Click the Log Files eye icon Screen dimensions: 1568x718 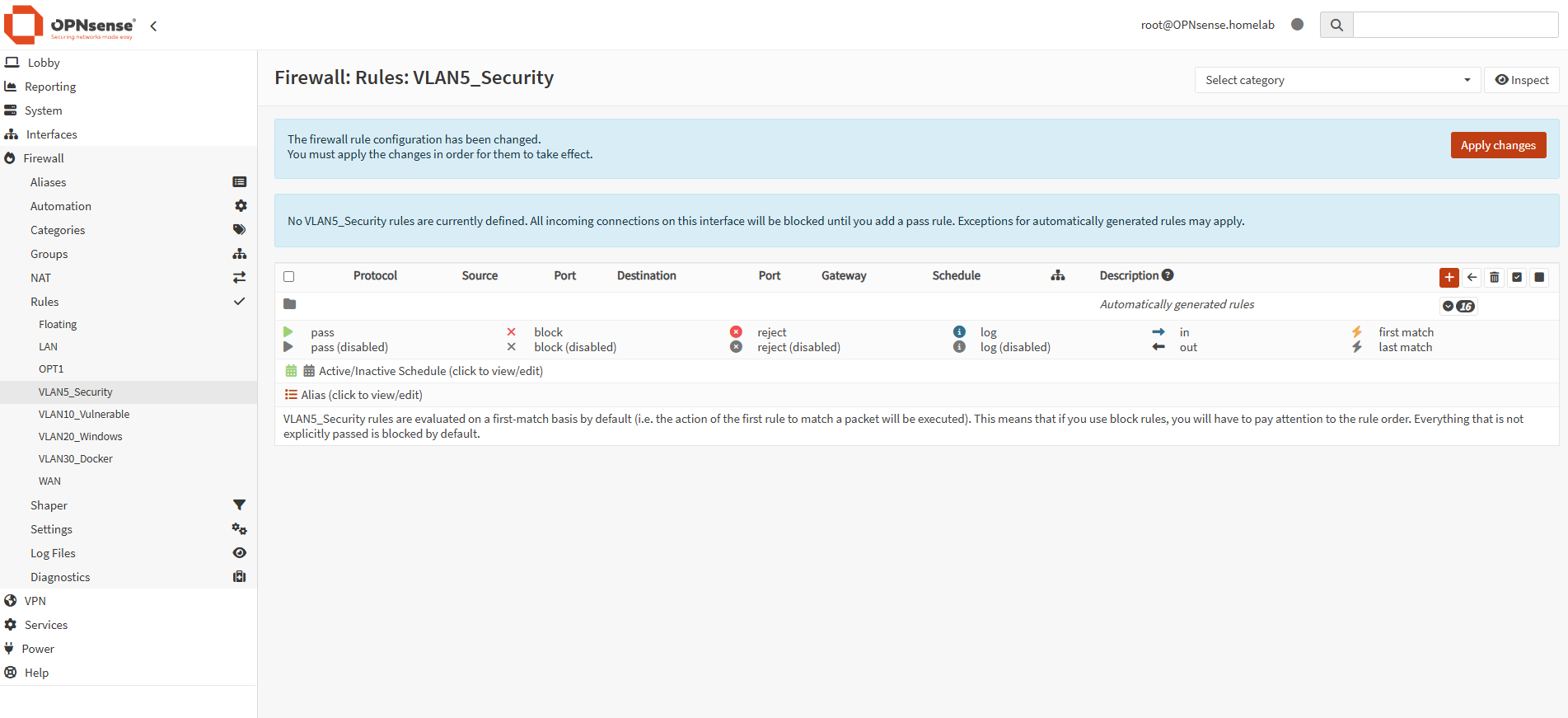coord(240,553)
